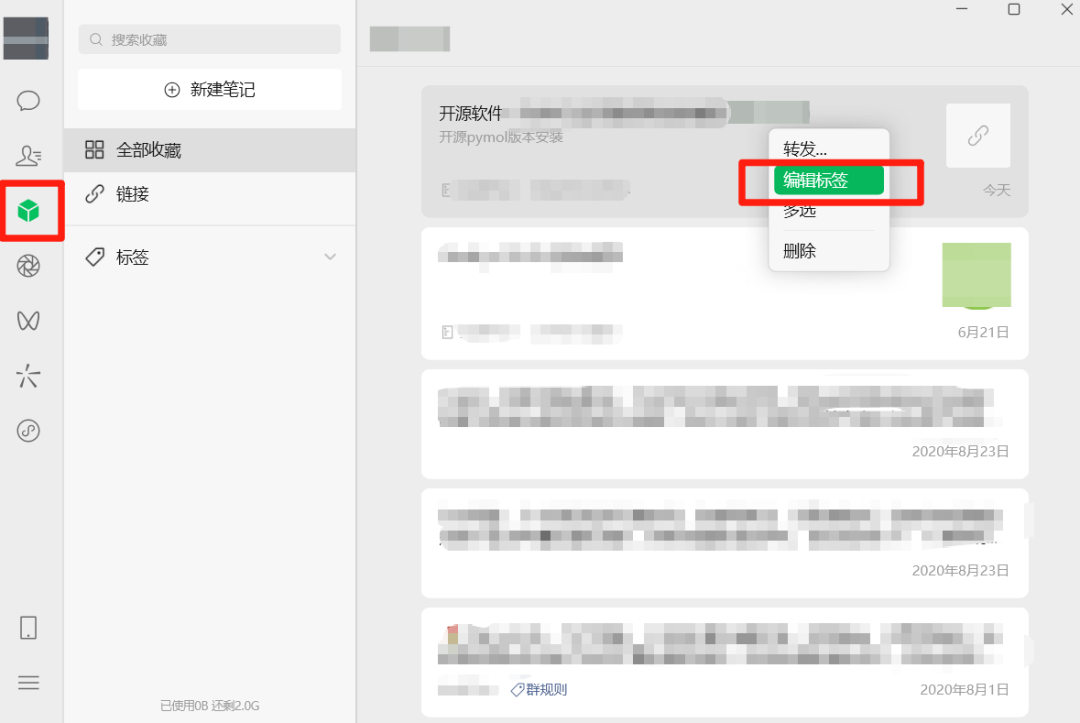This screenshot has width=1080, height=723.
Task: Open Moments shutter icon in sidebar
Action: [x=28, y=266]
